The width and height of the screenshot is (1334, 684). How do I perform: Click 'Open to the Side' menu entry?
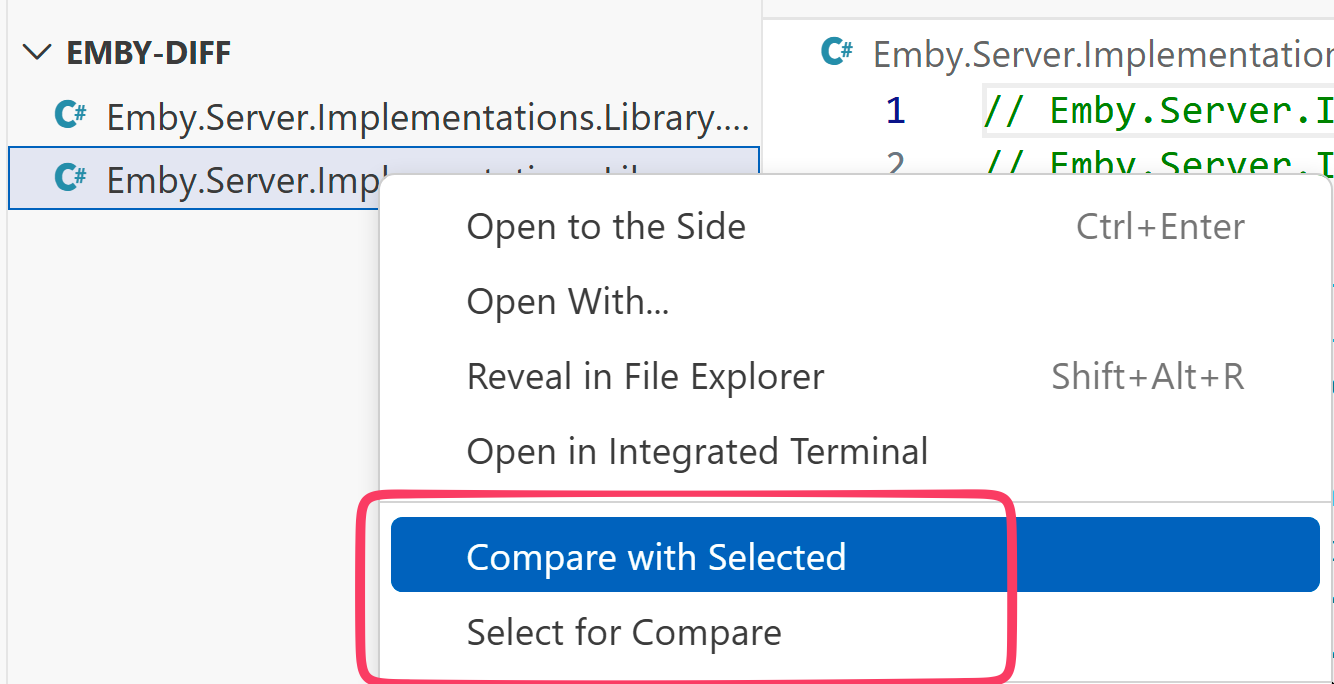[x=606, y=226]
